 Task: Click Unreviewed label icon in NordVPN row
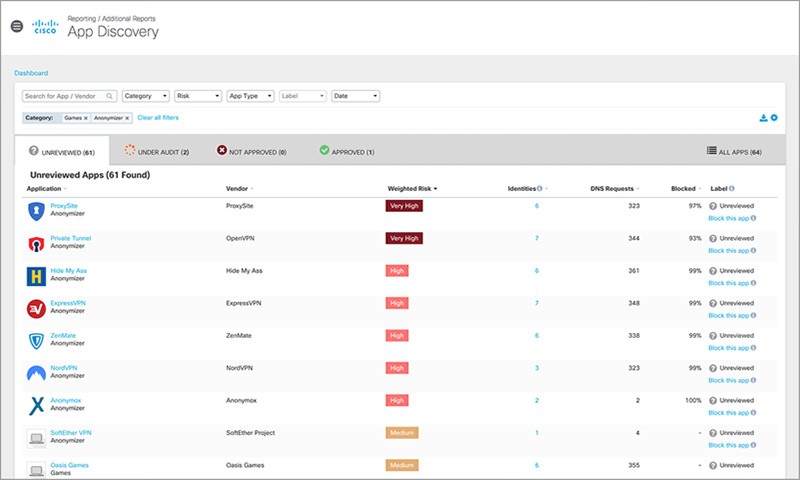(713, 368)
